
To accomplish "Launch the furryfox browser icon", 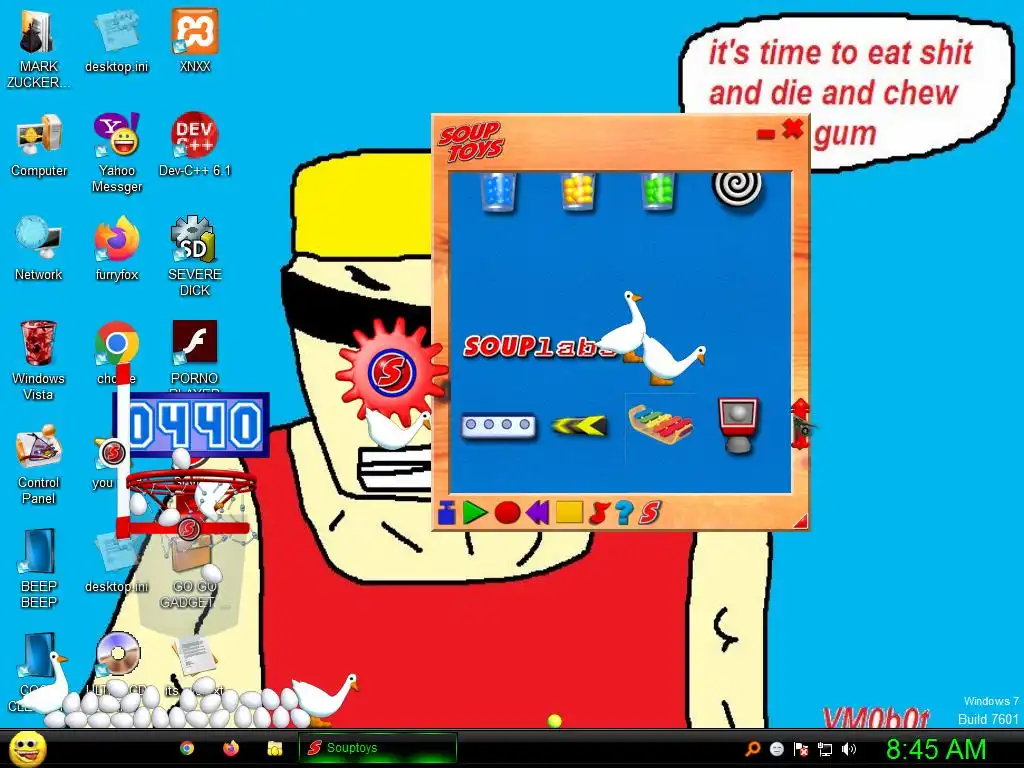I will pyautogui.click(x=117, y=249).
